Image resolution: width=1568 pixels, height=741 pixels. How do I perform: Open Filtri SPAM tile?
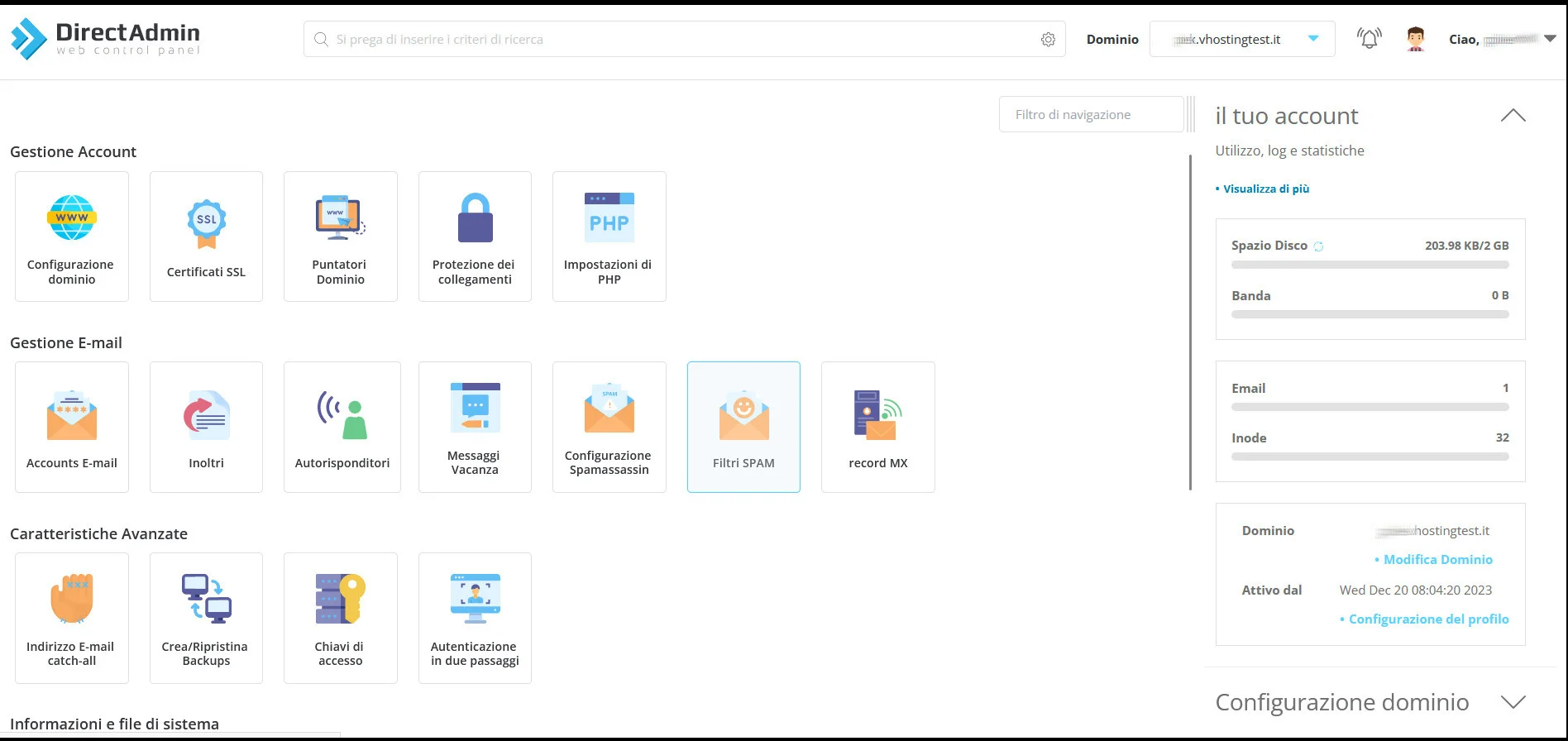pos(743,427)
